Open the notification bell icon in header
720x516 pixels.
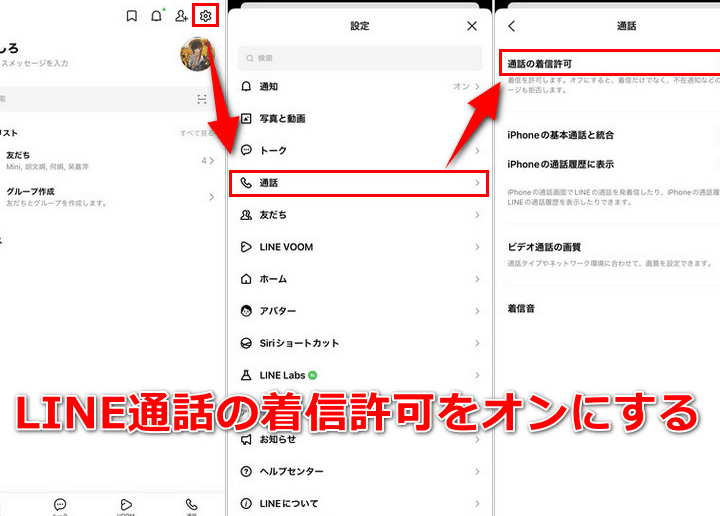coord(157,16)
